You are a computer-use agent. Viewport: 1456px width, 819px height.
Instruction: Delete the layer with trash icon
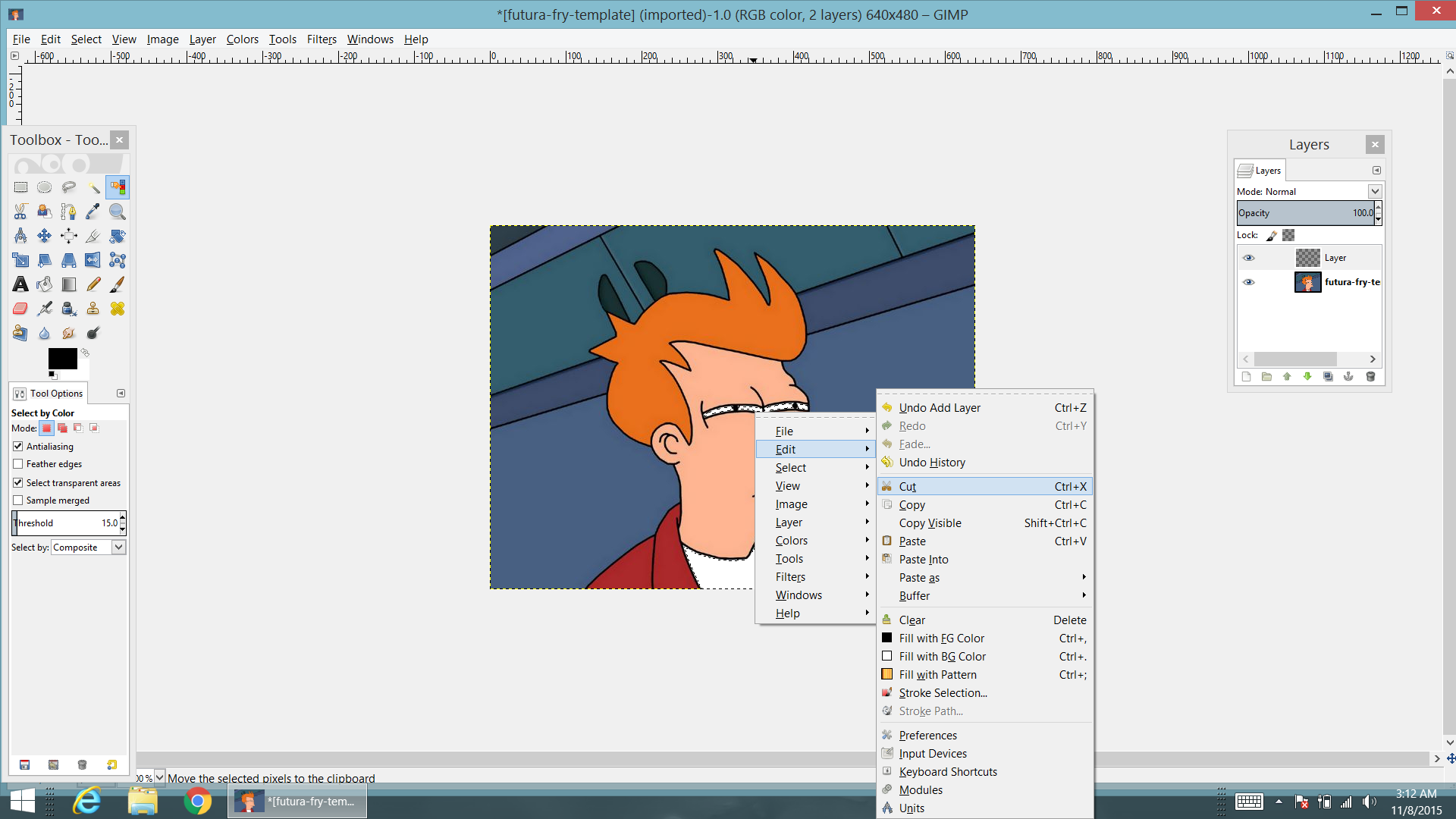point(1370,377)
